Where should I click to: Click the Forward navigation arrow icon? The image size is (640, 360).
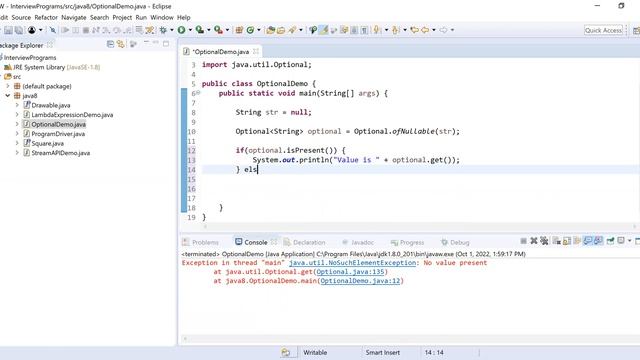point(443,30)
